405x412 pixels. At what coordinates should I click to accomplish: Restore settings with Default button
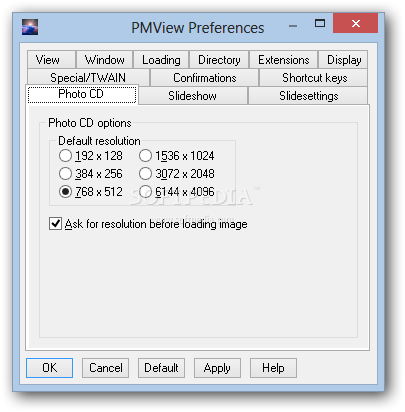point(161,368)
